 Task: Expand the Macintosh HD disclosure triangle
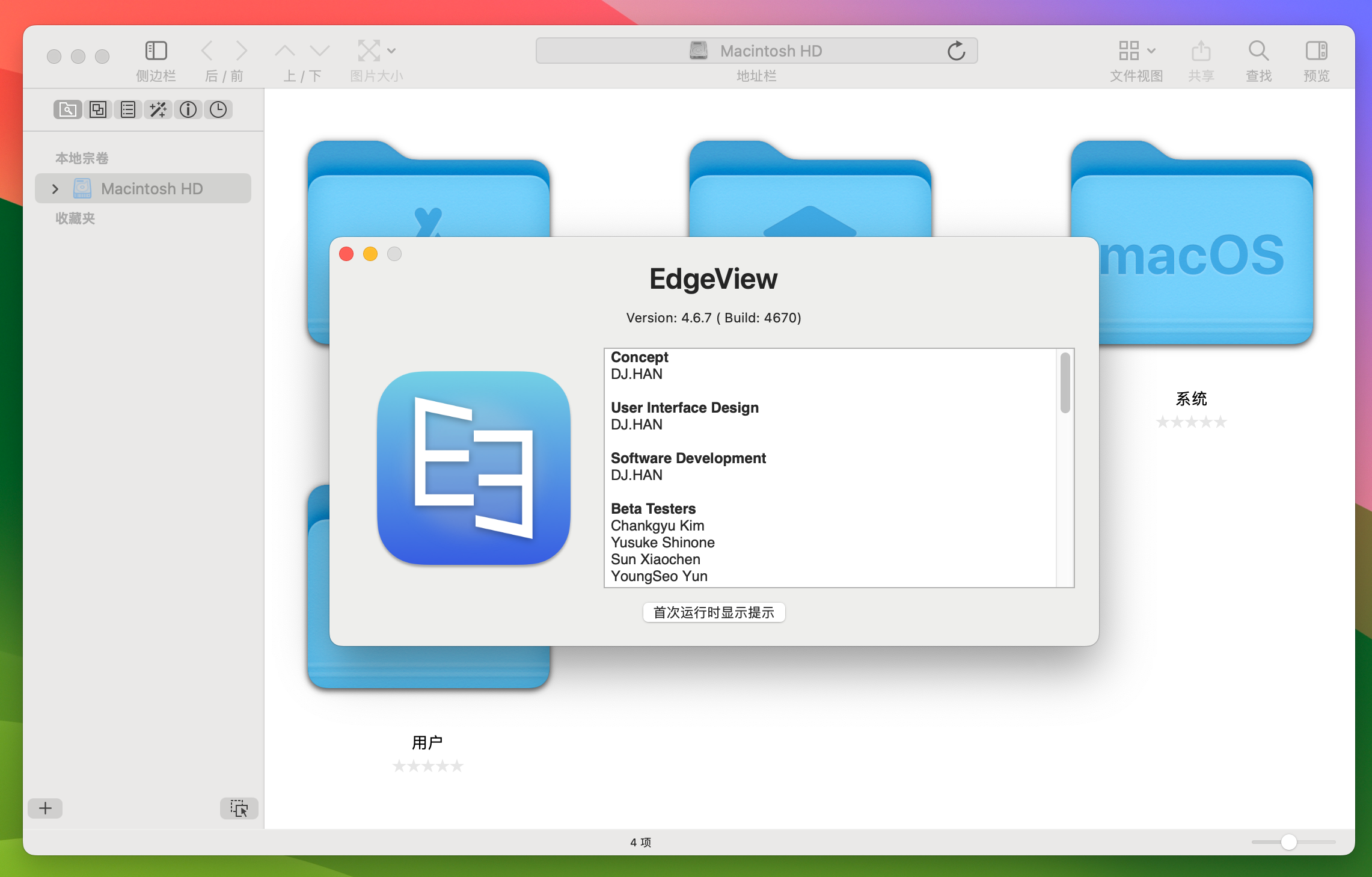coord(55,188)
